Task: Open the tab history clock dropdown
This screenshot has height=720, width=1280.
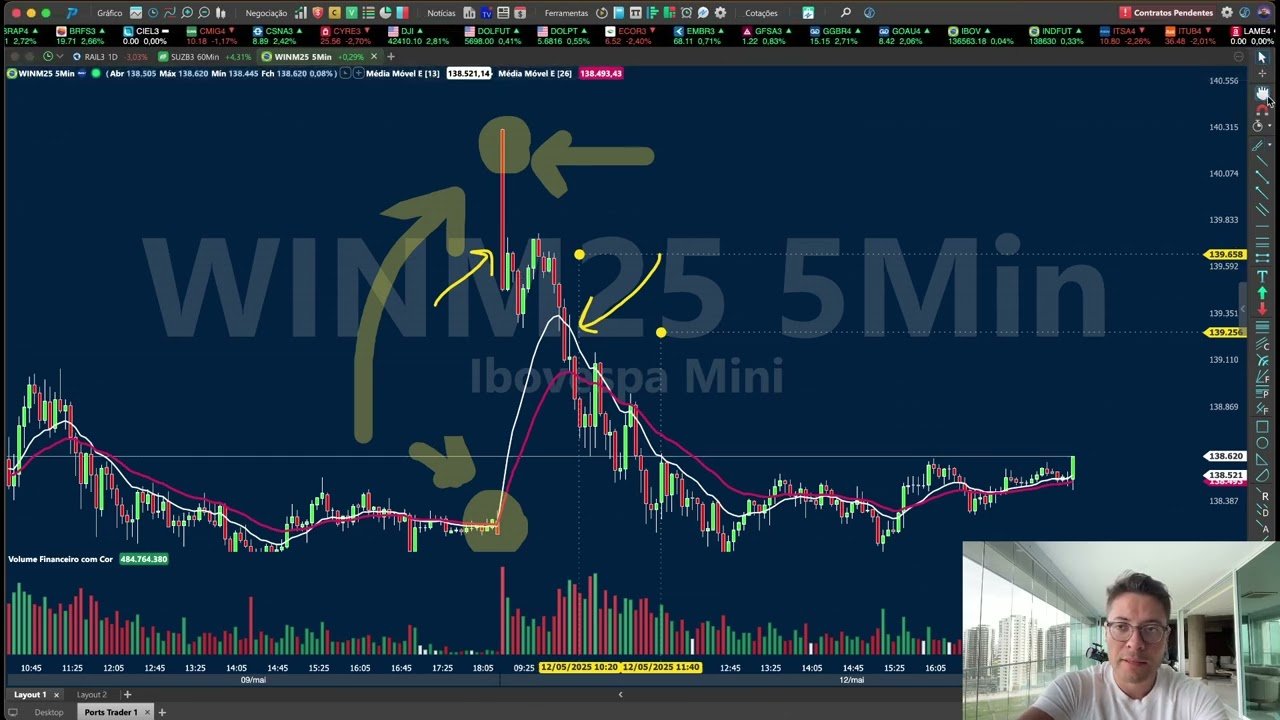Action: (x=51, y=57)
